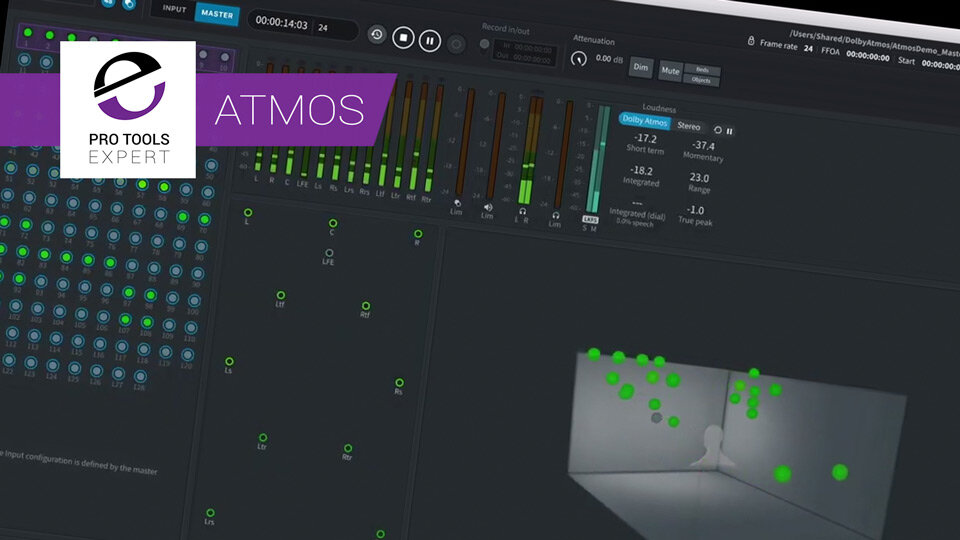The width and height of the screenshot is (960, 540).
Task: Click object indicator 100
Action: pyautogui.click(x=193, y=301)
